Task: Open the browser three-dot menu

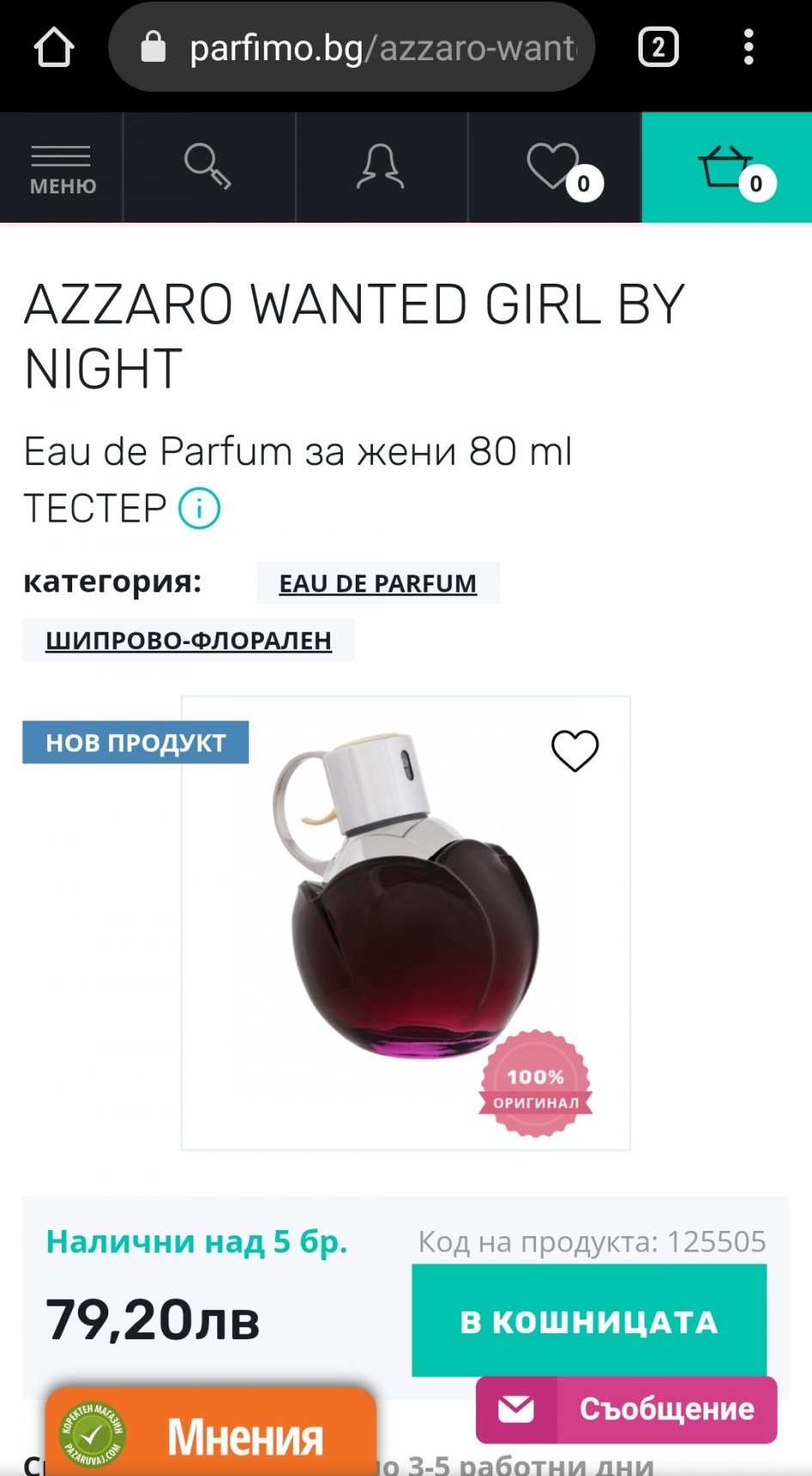Action: [748, 47]
